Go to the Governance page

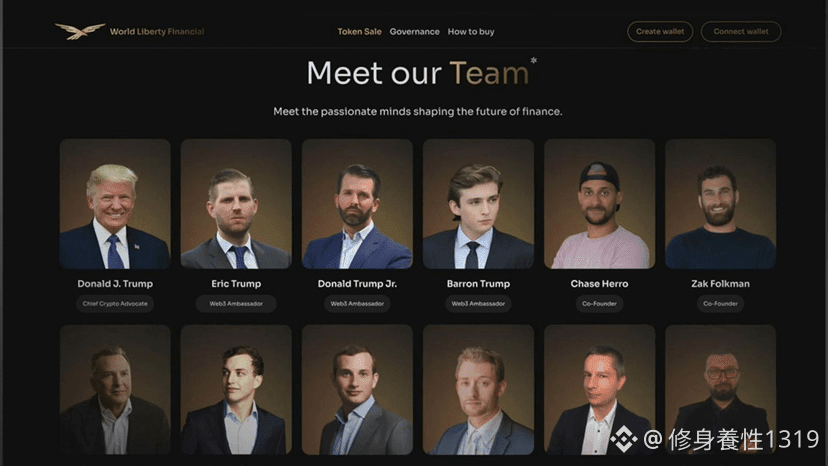point(415,32)
